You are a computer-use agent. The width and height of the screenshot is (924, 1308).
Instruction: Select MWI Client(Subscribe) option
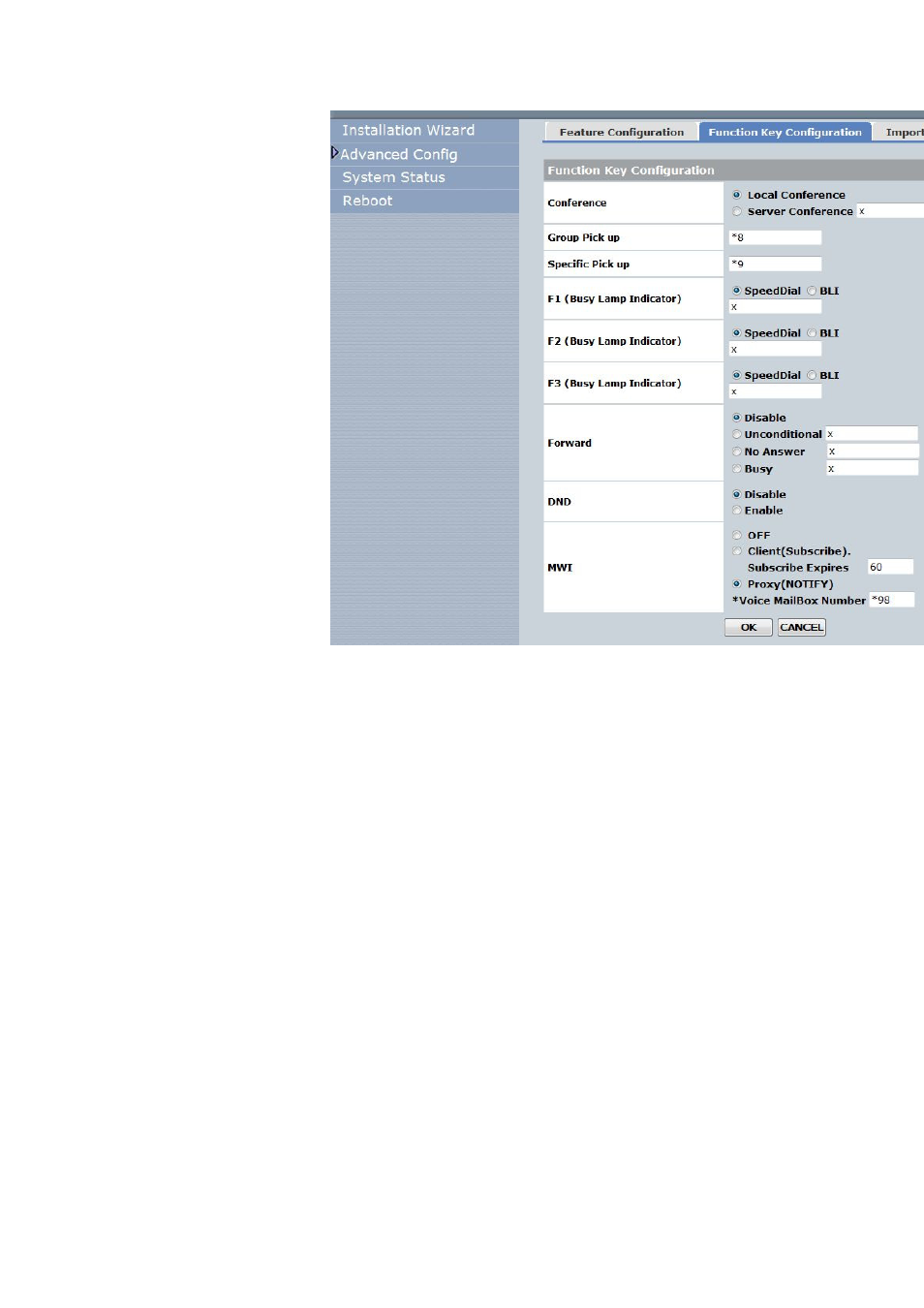click(x=737, y=551)
